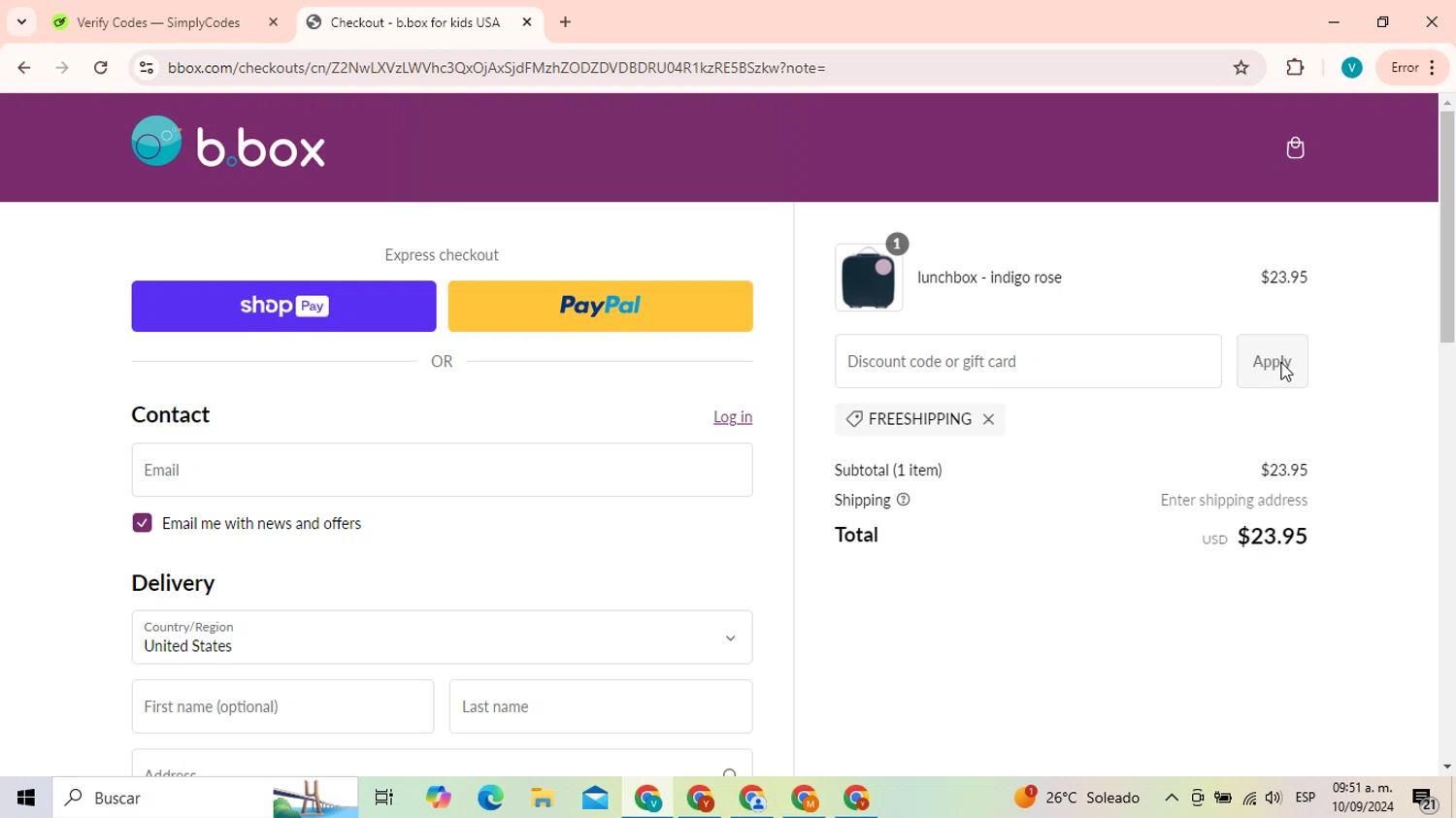Image resolution: width=1456 pixels, height=818 pixels.
Task: Open the volume control icon
Action: pos(1274,798)
